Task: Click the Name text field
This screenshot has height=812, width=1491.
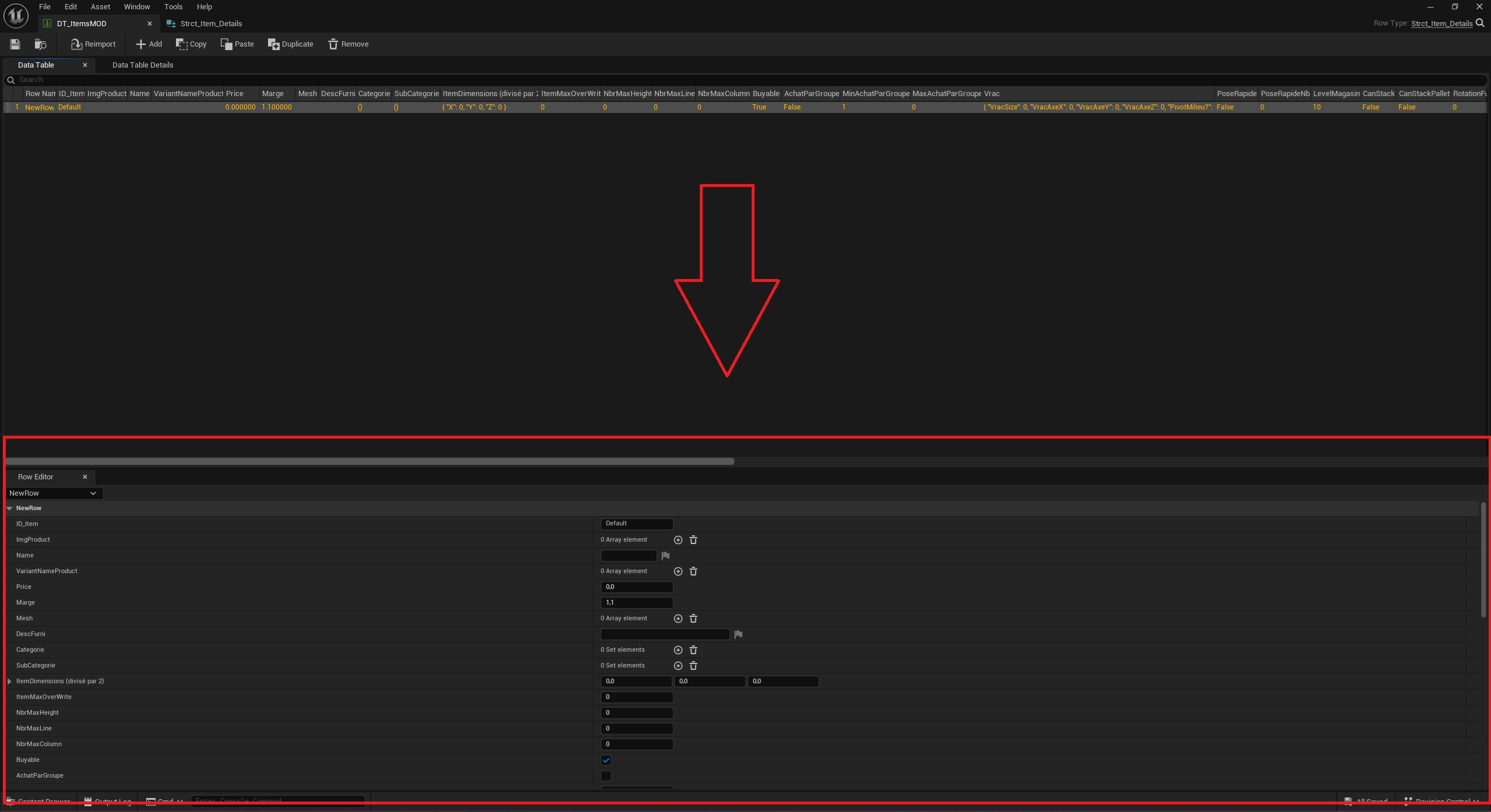Action: [629, 556]
